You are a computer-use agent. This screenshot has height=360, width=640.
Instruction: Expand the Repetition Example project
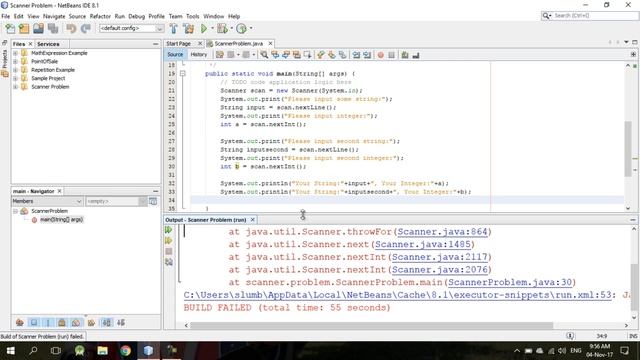click(15, 70)
